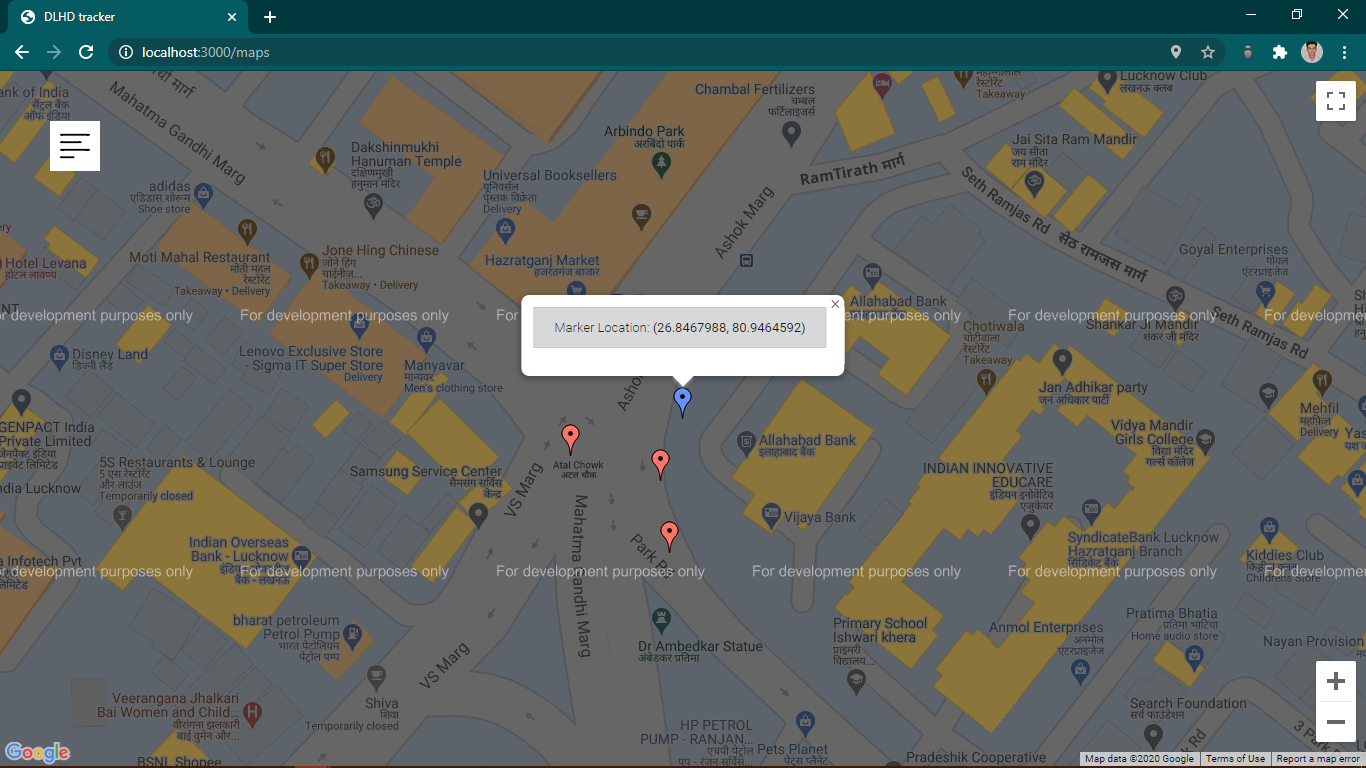This screenshot has height=768, width=1366.
Task: Click Manyavar clothing store pin
Action: [427, 338]
